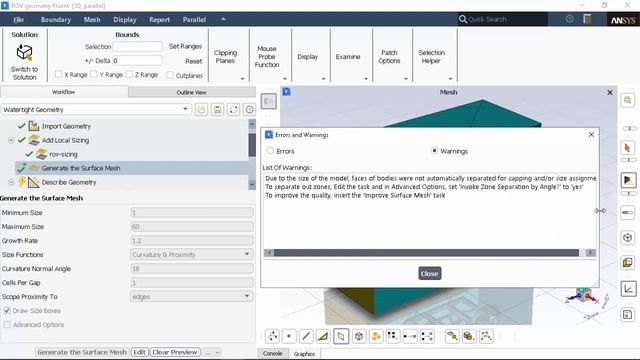This screenshot has height=360, width=640.
Task: Open the Size Functions dropdown
Action: (191, 254)
